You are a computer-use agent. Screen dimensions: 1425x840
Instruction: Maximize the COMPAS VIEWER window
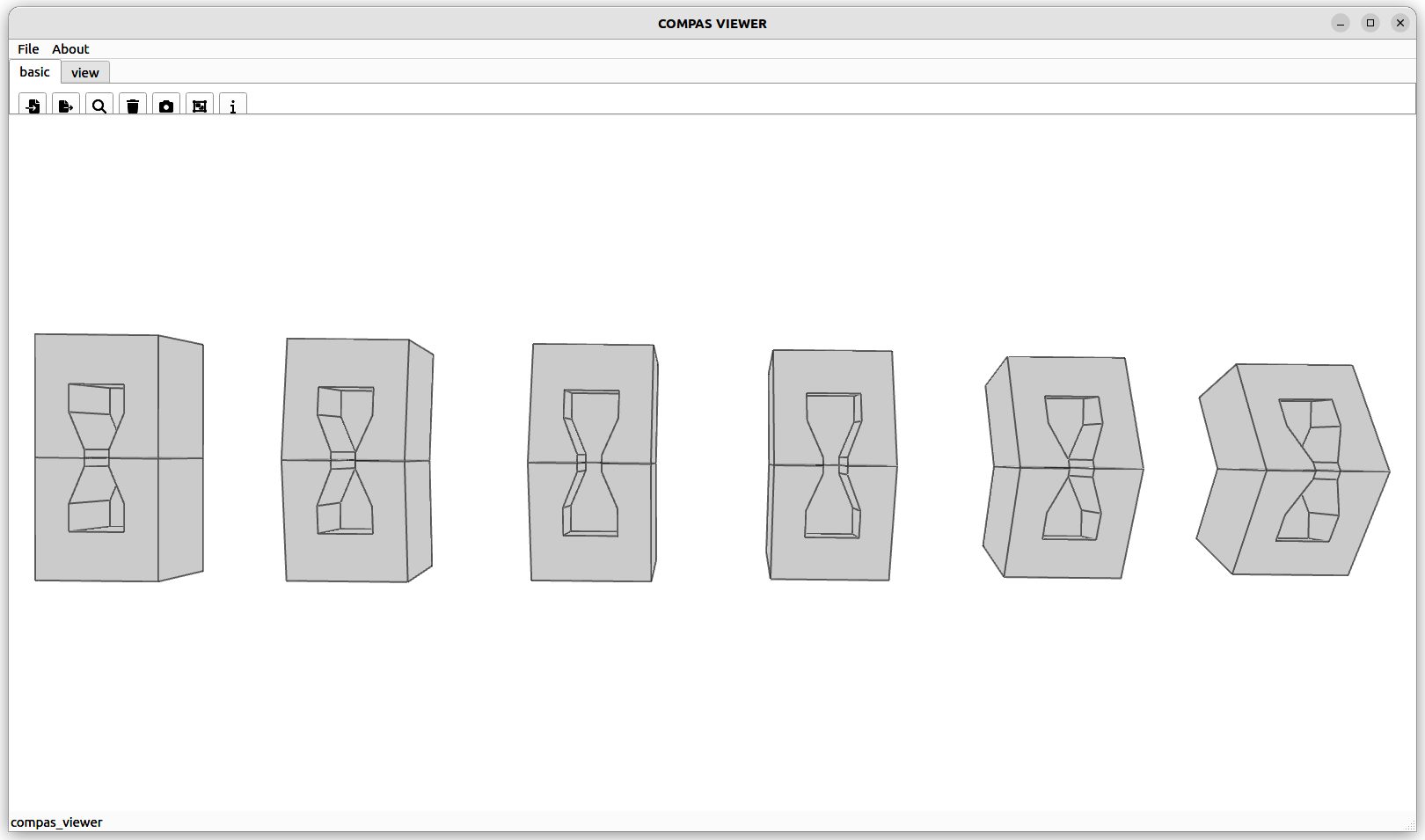tap(1370, 23)
